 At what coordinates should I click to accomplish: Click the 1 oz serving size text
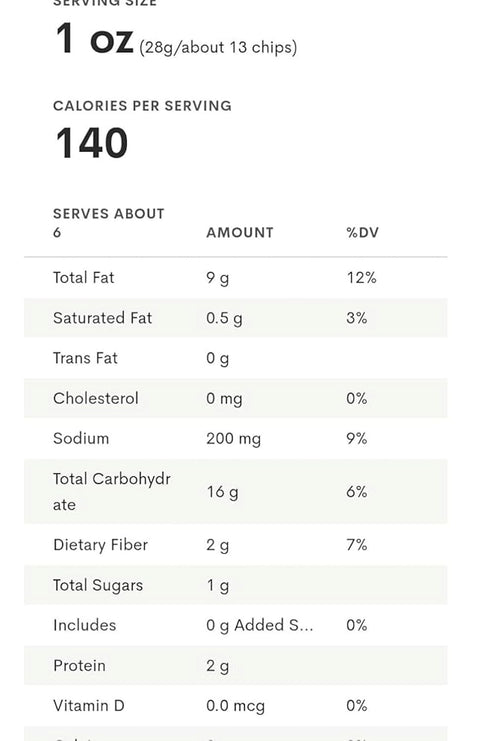(x=95, y=39)
